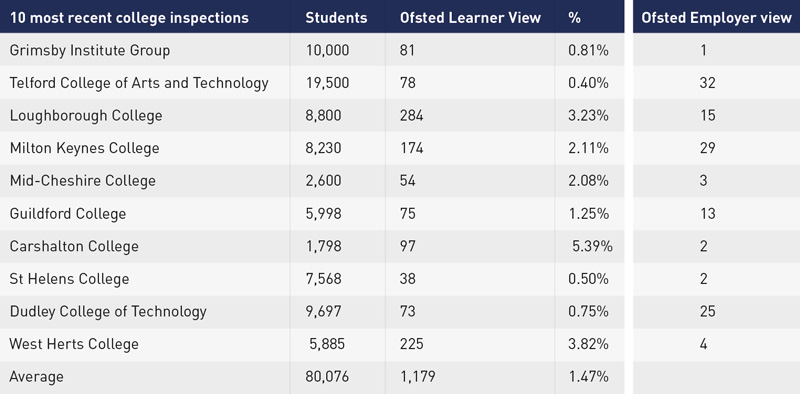Click the Ofsted Employer view header
Screen dimensions: 800x394
pos(716,17)
